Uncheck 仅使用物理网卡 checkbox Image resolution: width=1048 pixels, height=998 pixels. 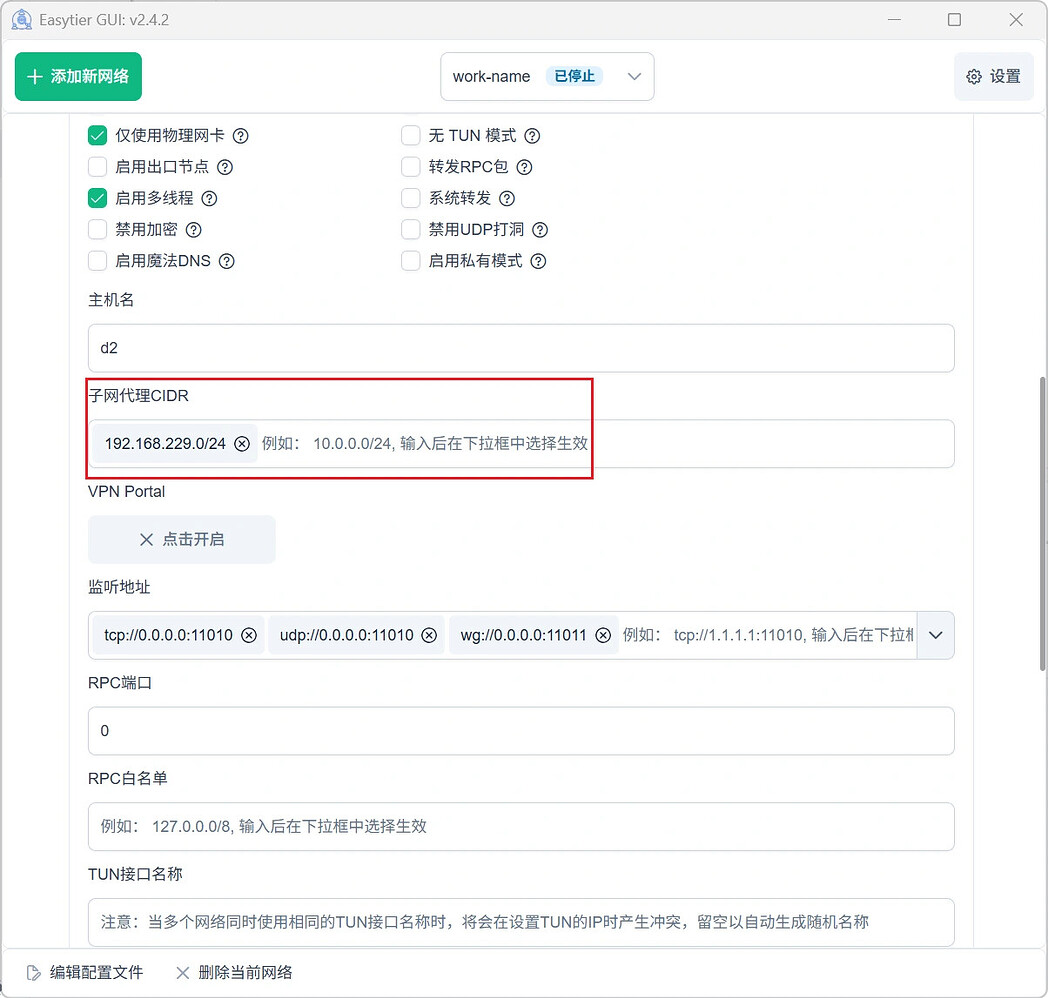click(98, 136)
